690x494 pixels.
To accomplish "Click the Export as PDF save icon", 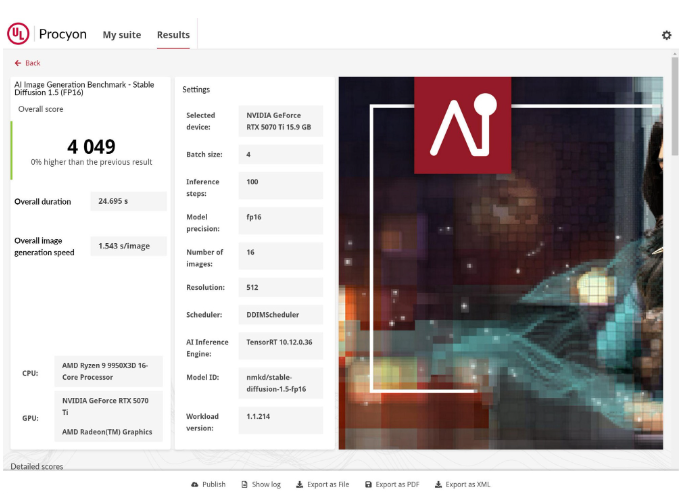I will [x=368, y=484].
